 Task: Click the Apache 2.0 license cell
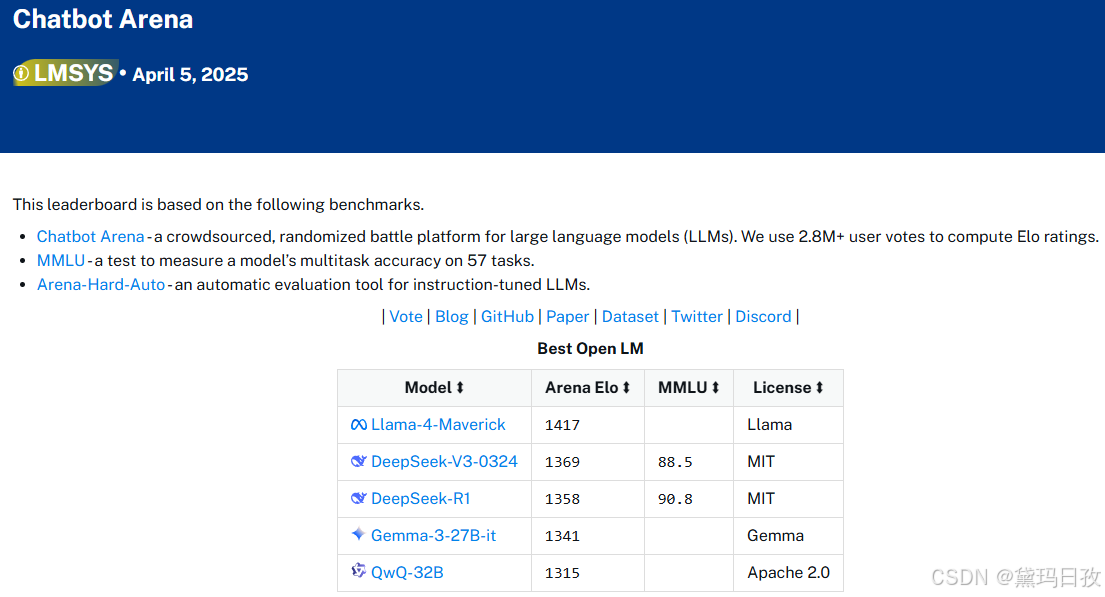click(x=789, y=572)
